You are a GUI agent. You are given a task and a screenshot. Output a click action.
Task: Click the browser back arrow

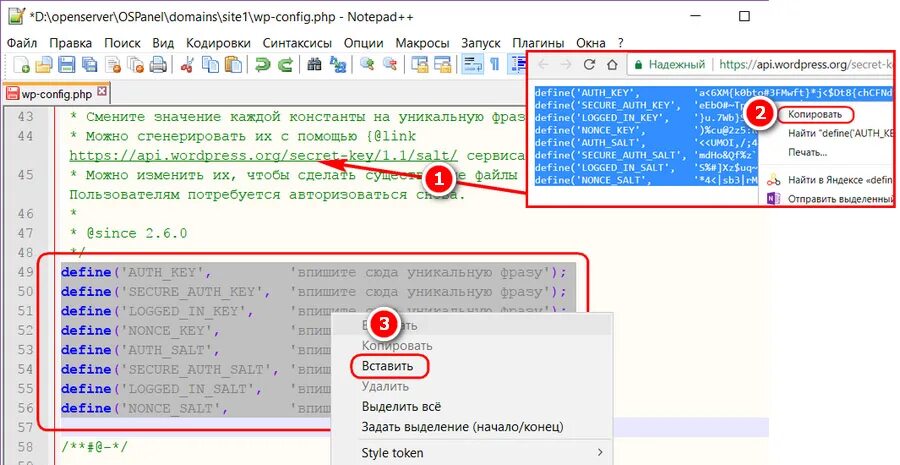543,64
